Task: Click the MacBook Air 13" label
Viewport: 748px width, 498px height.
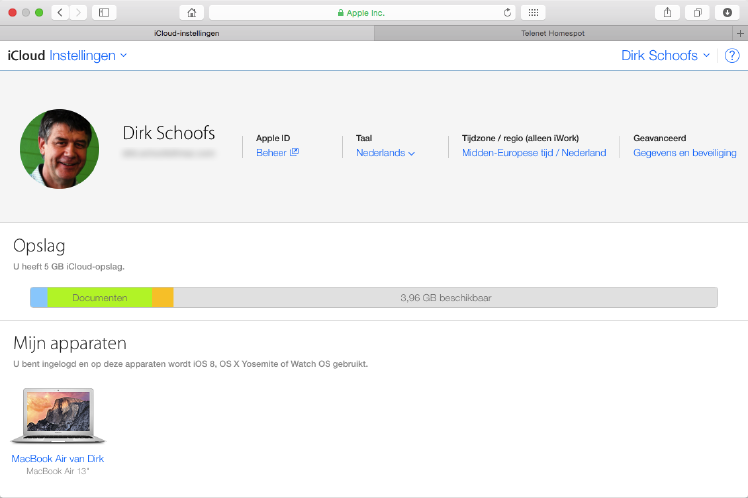Action: click(58, 471)
